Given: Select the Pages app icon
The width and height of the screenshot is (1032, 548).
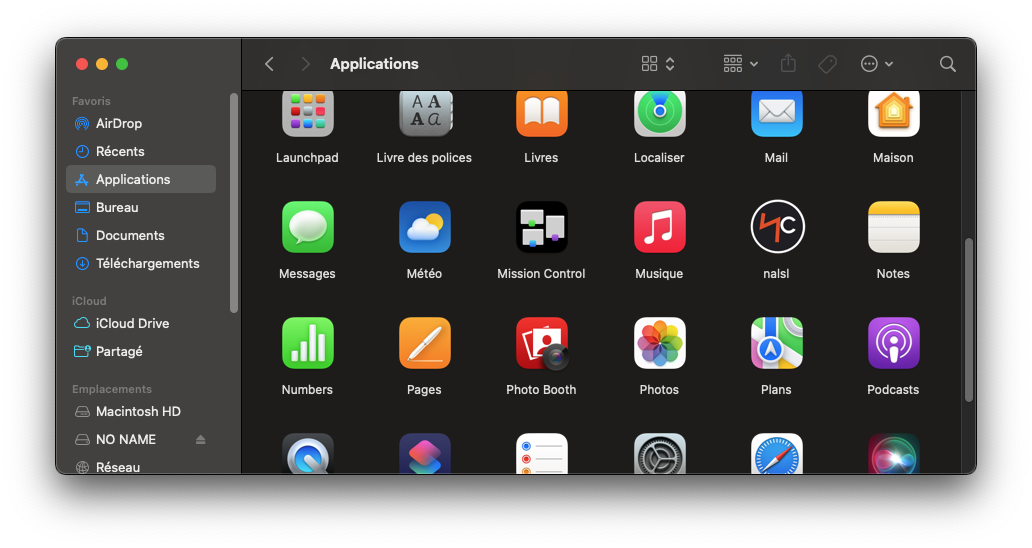Looking at the screenshot, I should click(425, 343).
